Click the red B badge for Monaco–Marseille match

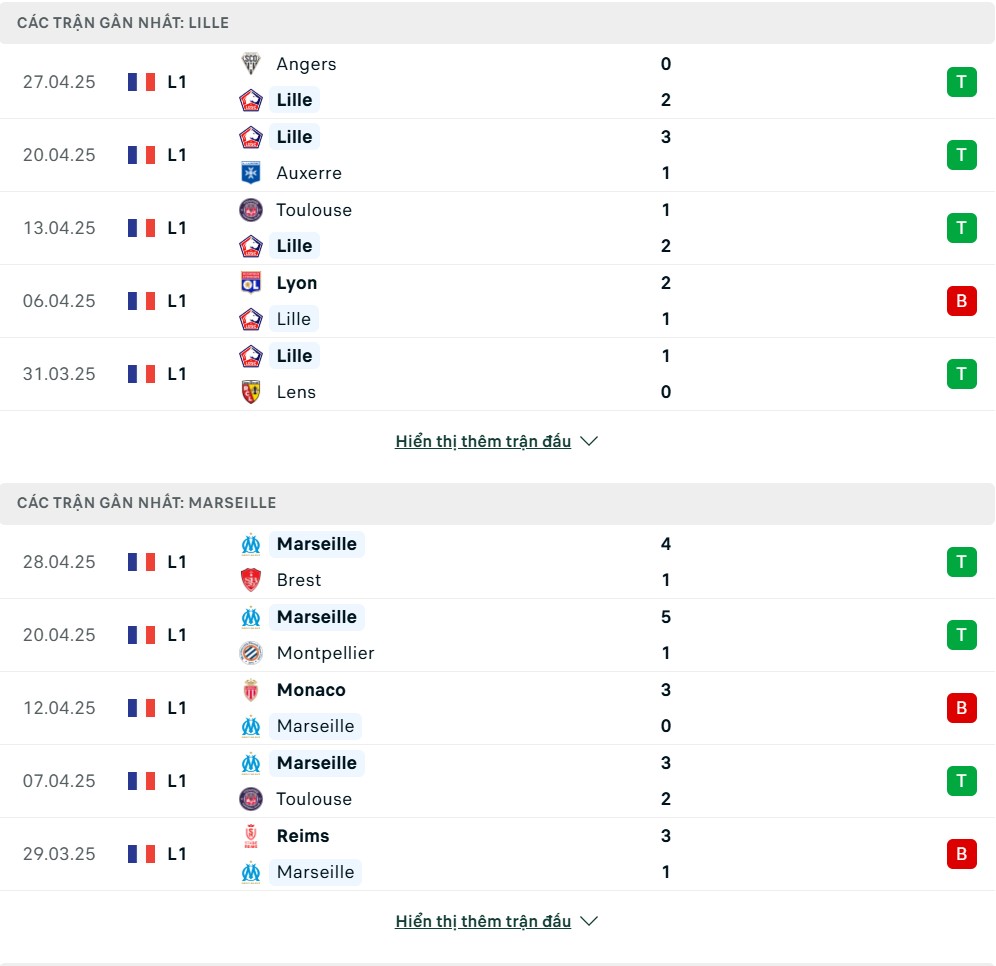point(961,708)
